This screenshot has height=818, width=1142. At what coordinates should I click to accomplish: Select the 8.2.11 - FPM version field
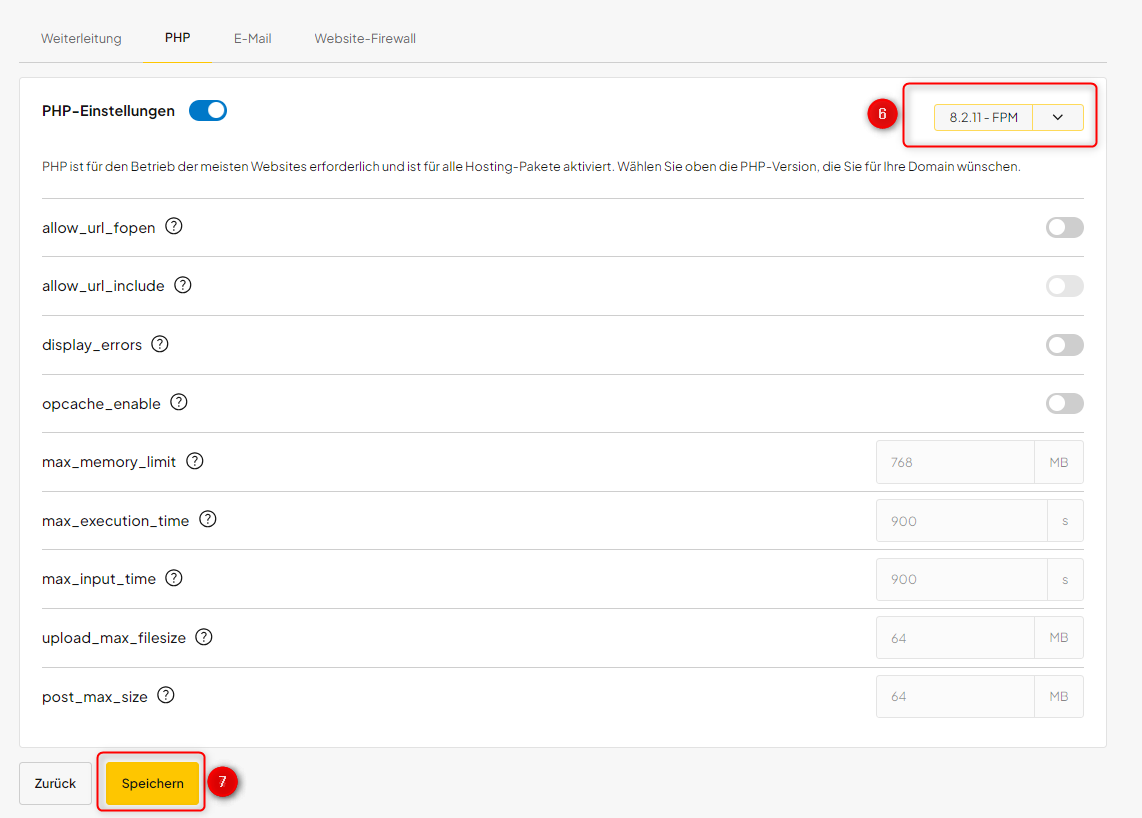click(983, 117)
